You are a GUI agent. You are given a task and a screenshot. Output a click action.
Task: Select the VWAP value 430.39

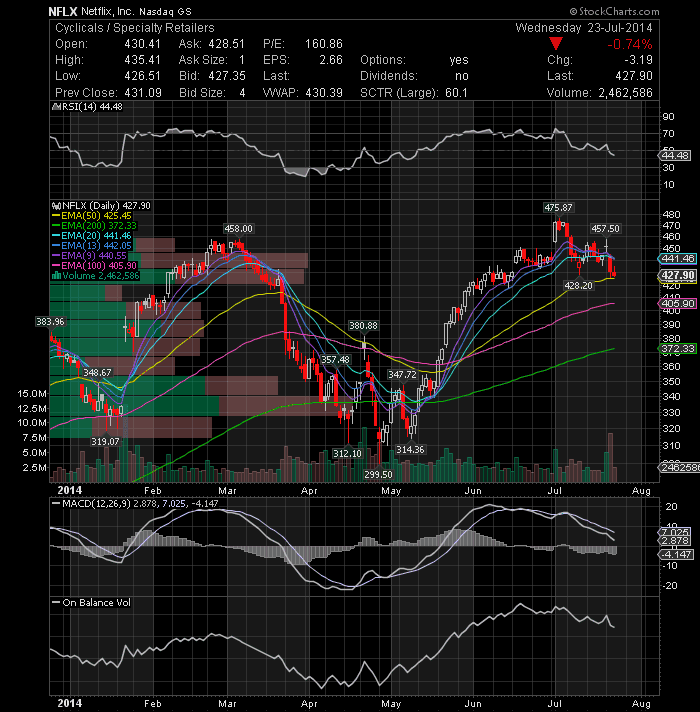[x=324, y=93]
